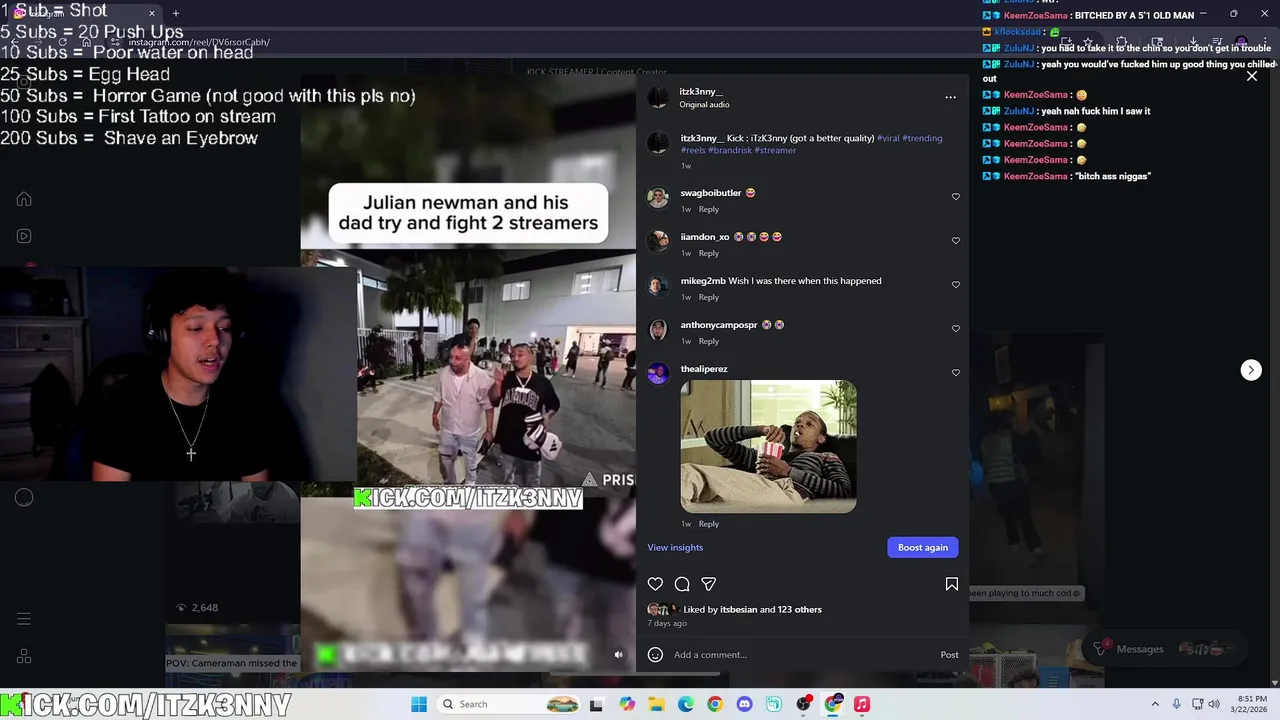Viewport: 1280px width, 720px height.
Task: View the 123 others who liked
Action: (x=800, y=609)
